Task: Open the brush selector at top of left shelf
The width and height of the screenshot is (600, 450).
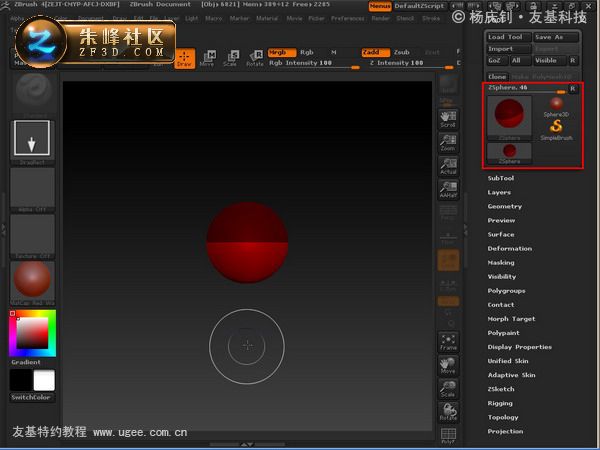Action: click(x=34, y=93)
